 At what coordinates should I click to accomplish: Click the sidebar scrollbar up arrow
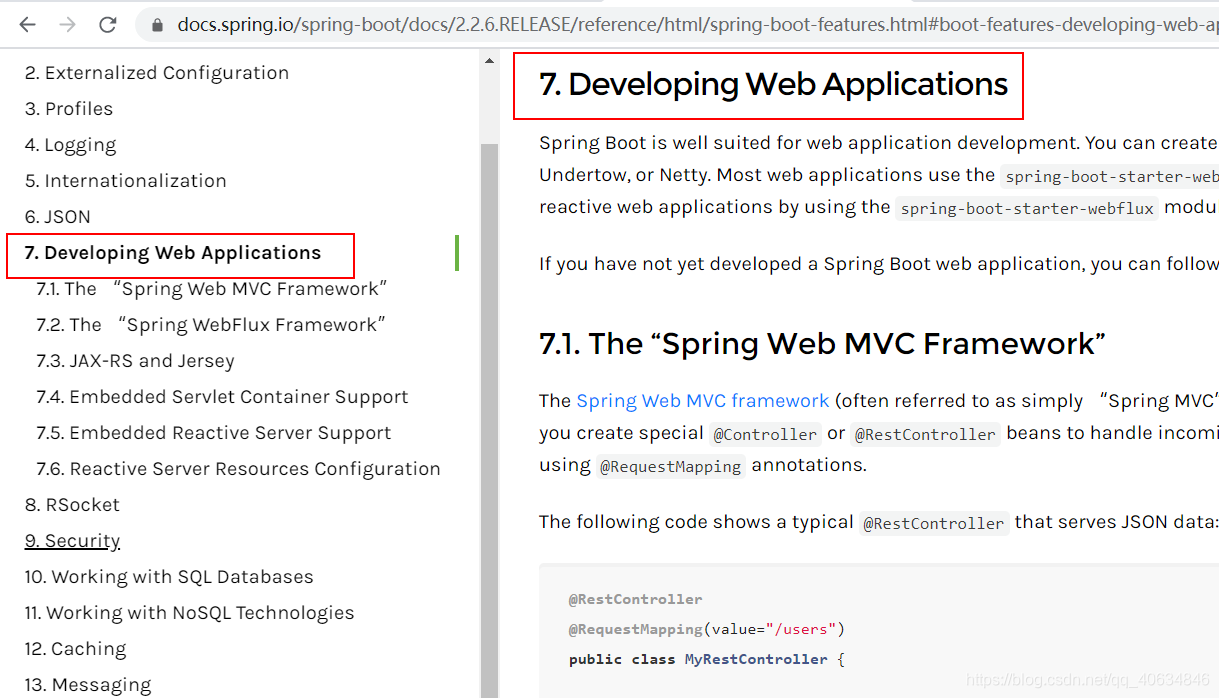point(489,61)
